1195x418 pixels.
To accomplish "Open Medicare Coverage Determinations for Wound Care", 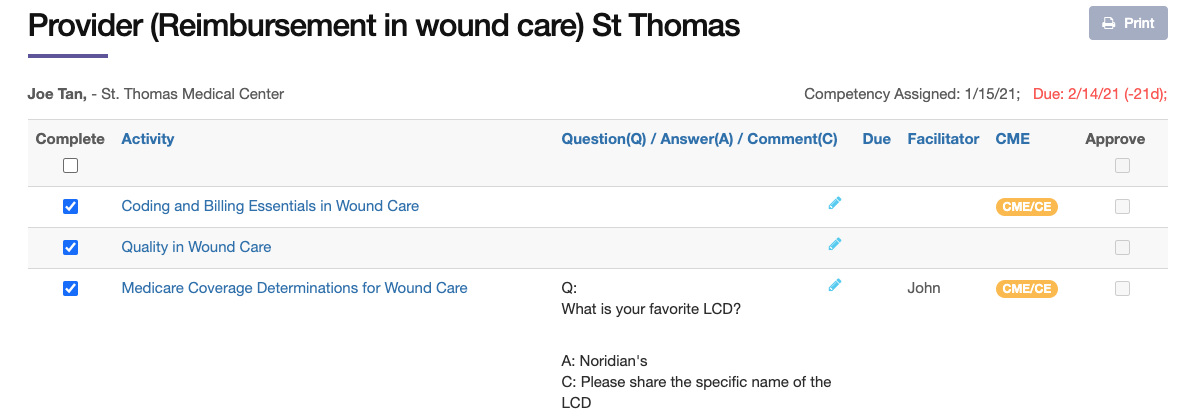I will tap(294, 288).
